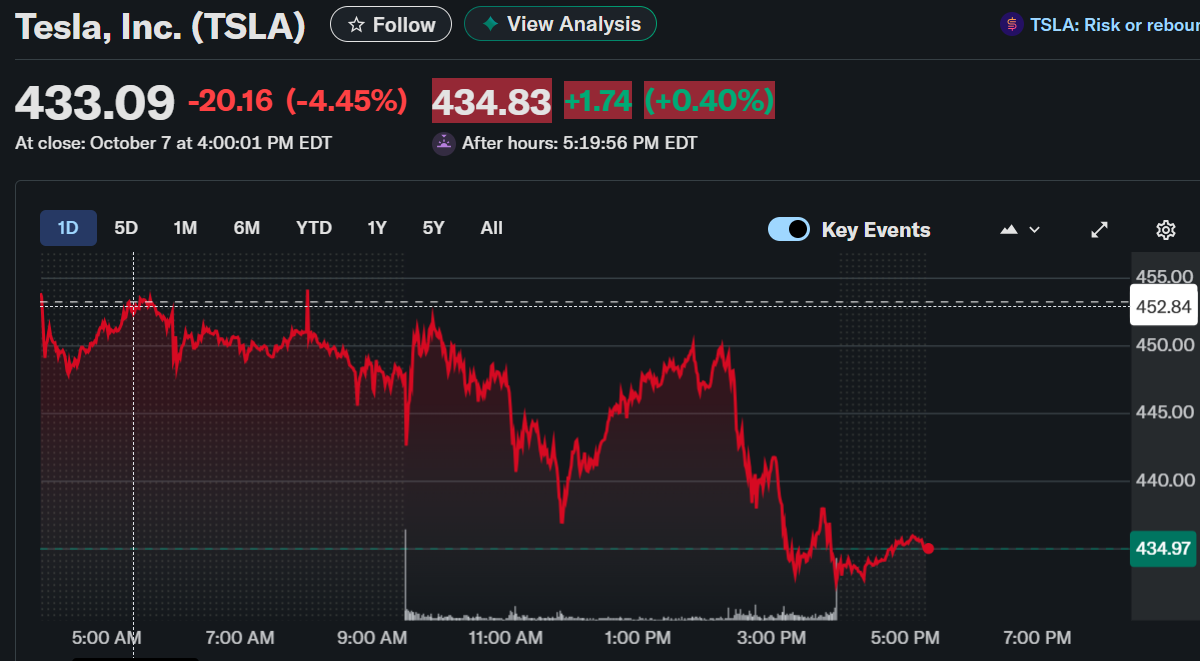Screen dimensions: 1200x661
Task: Click the after-hours moon icon
Action: click(443, 143)
